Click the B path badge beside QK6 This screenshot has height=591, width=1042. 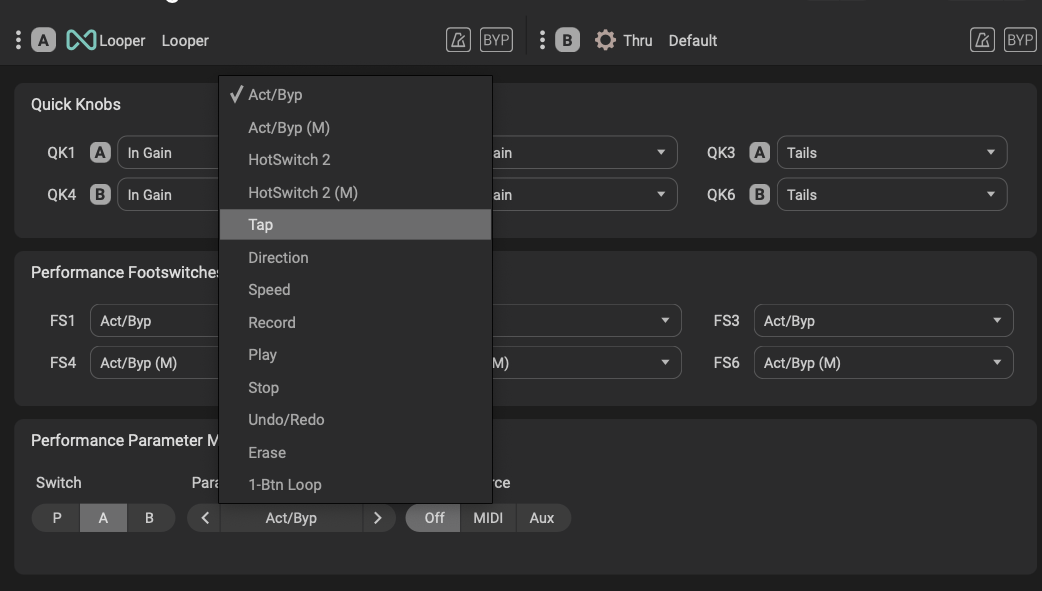pos(759,195)
